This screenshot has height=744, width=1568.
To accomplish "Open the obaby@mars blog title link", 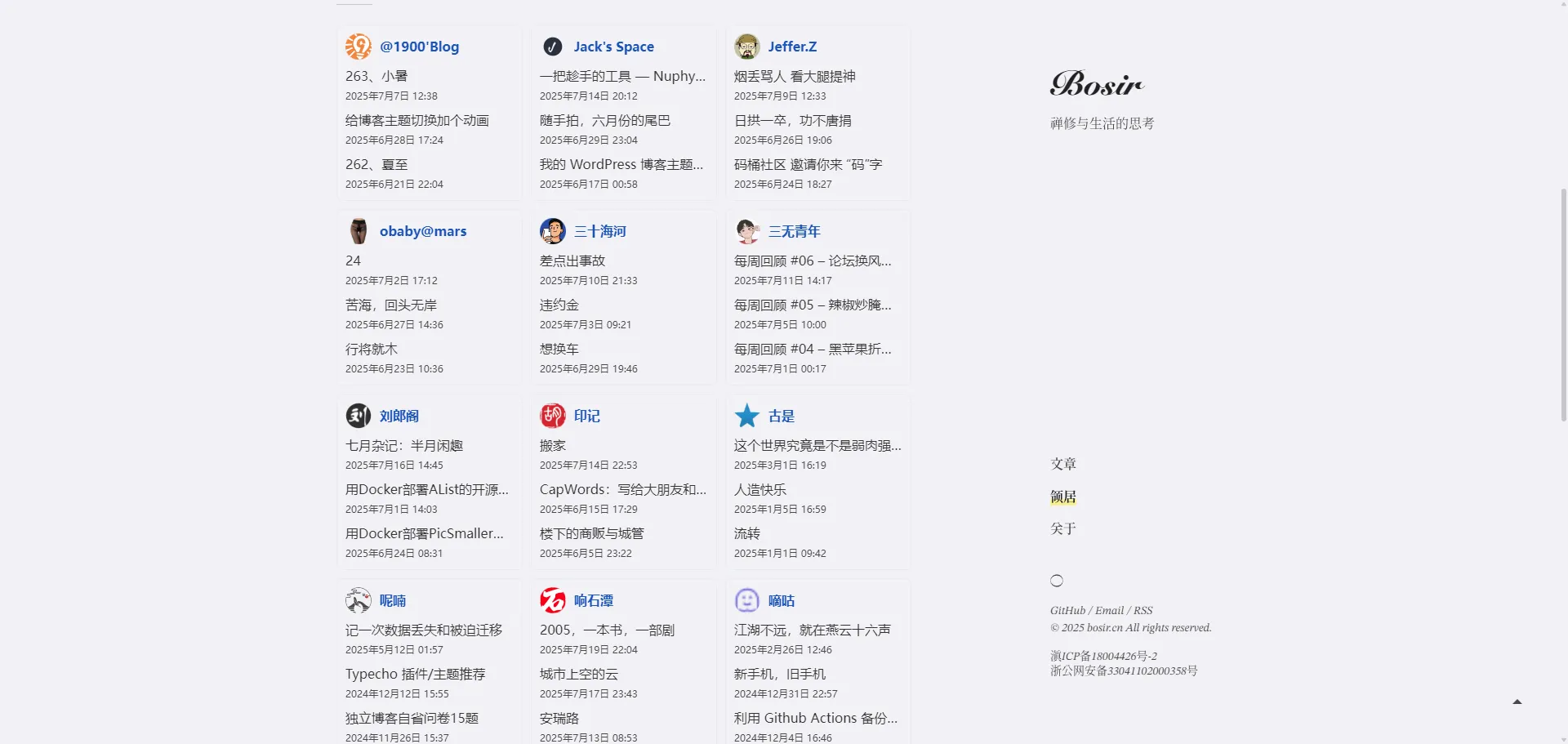I will [423, 231].
